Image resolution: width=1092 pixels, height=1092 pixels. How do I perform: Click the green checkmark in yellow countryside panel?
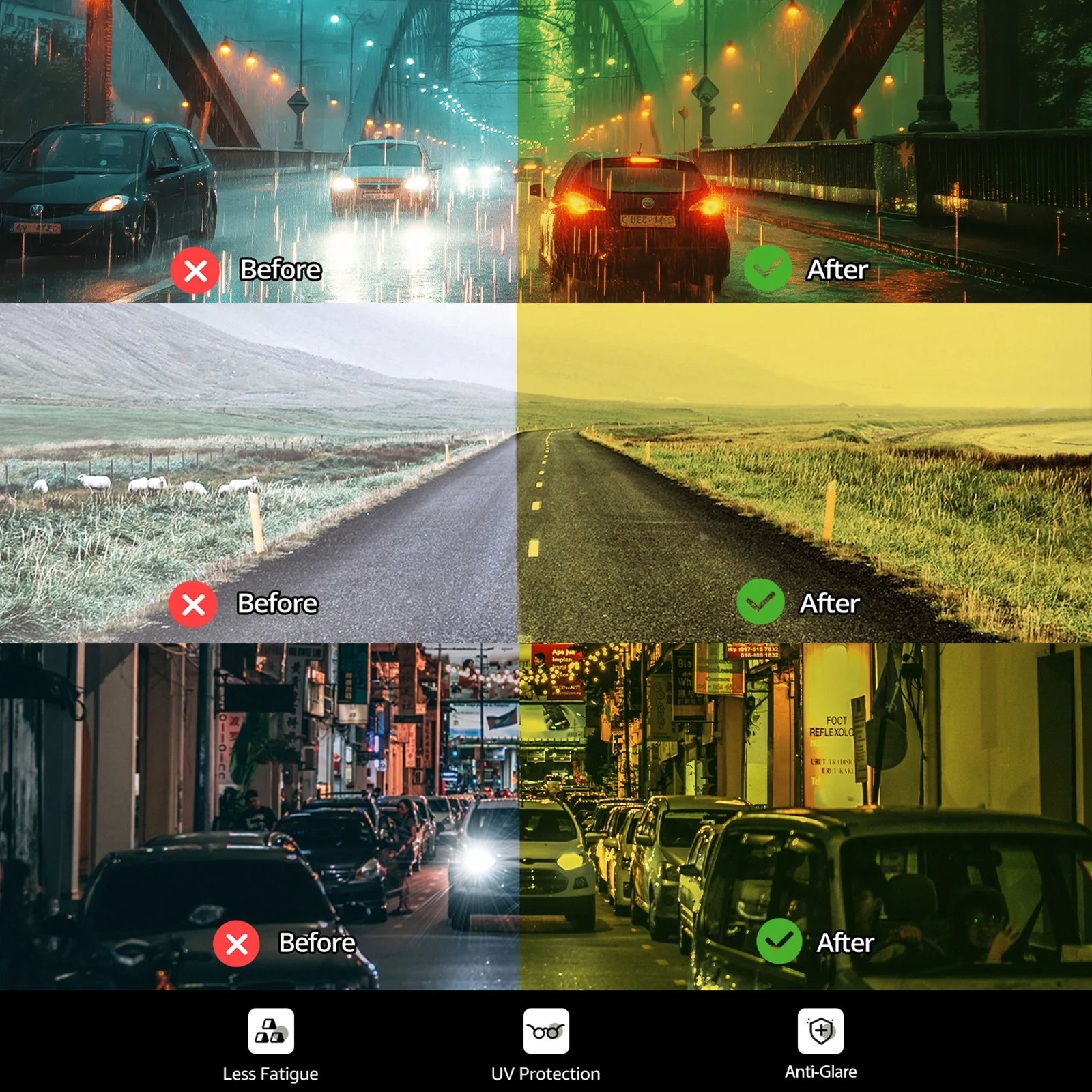(760, 602)
